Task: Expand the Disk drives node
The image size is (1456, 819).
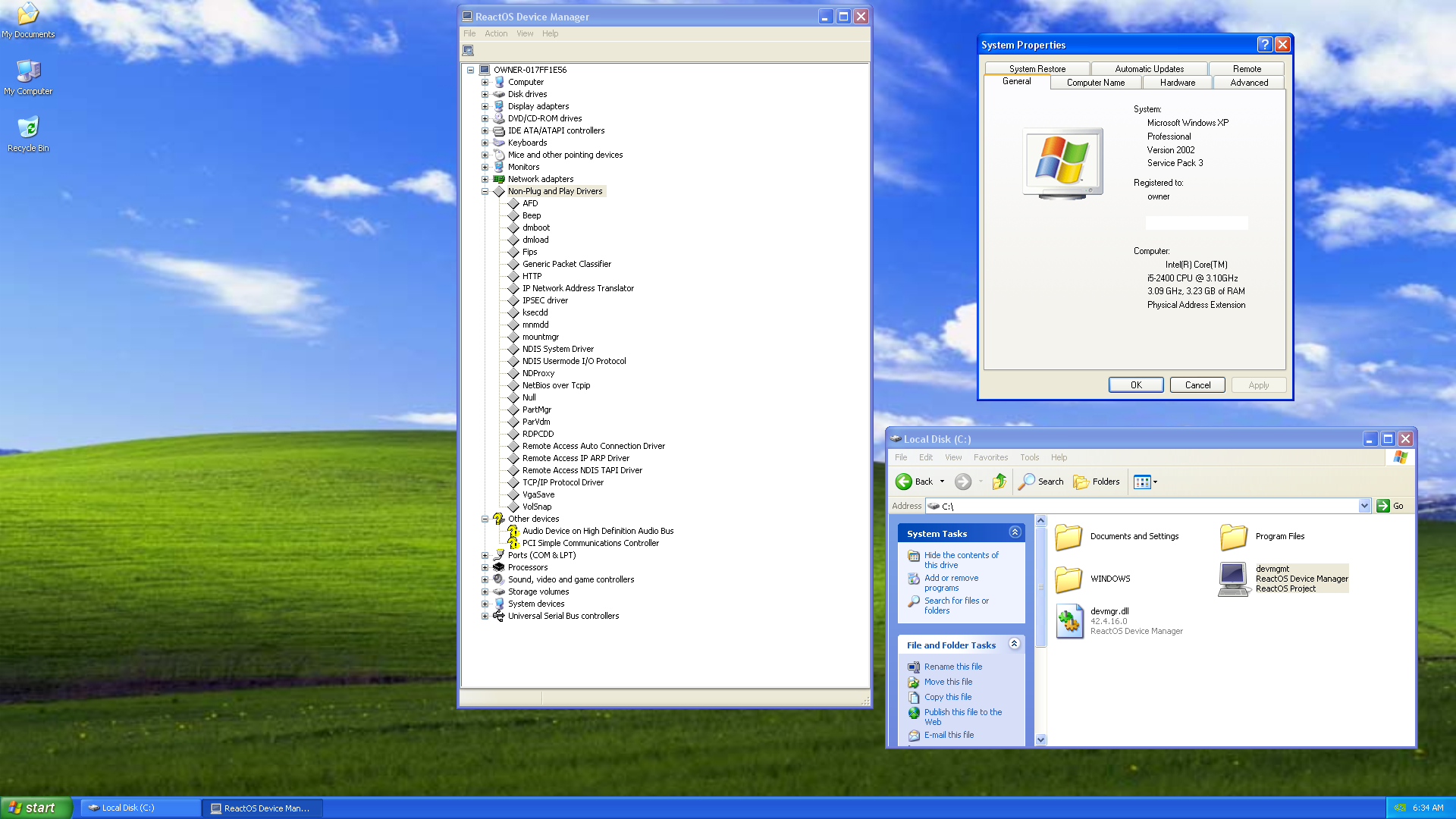Action: coord(485,94)
